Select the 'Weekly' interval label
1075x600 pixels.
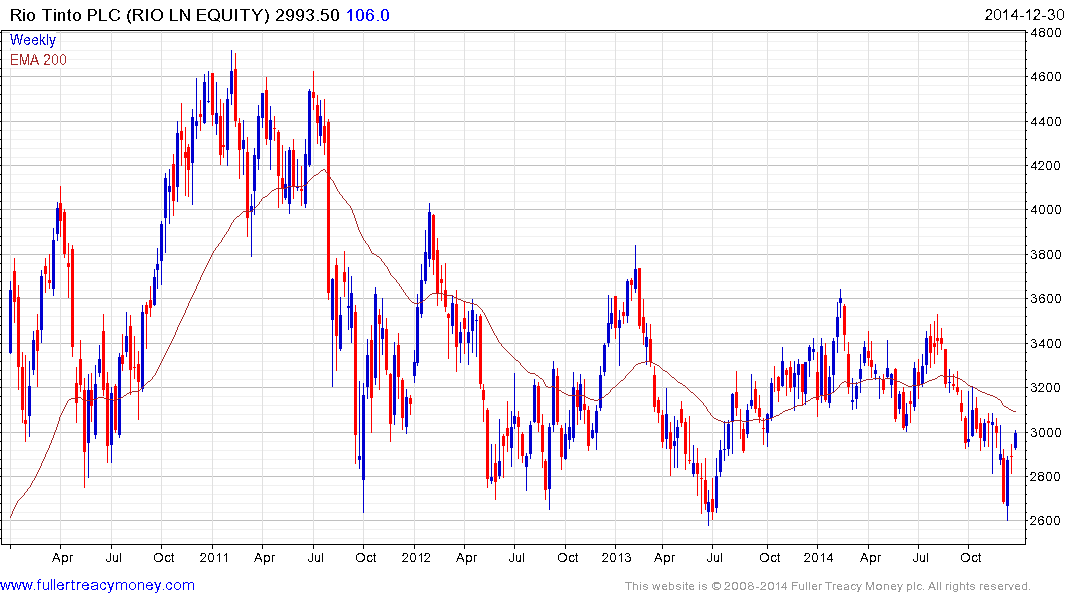(32, 40)
